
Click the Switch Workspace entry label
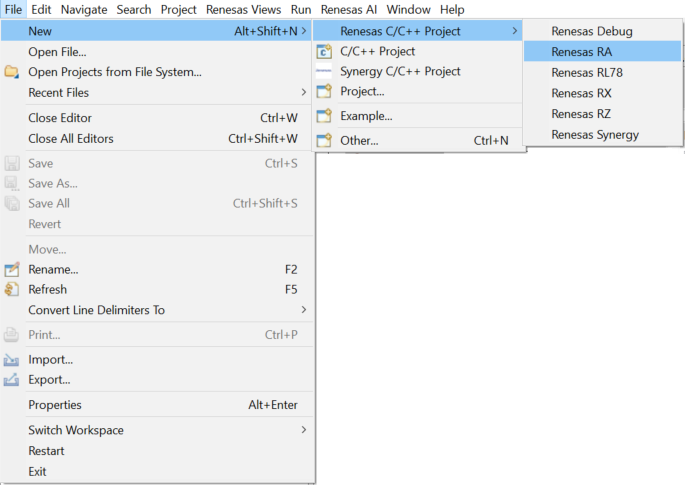(x=76, y=430)
